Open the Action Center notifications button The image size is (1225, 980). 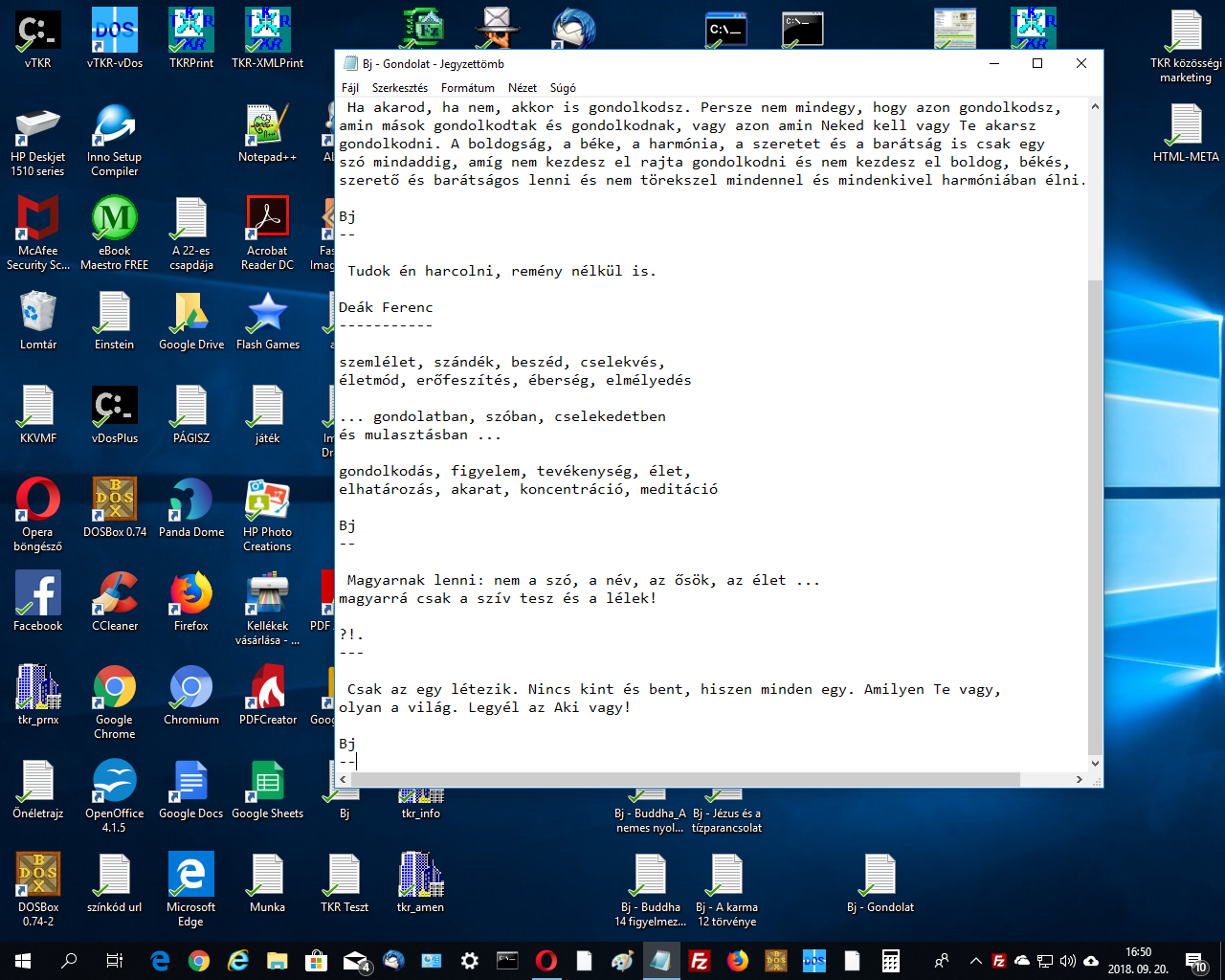1195,961
